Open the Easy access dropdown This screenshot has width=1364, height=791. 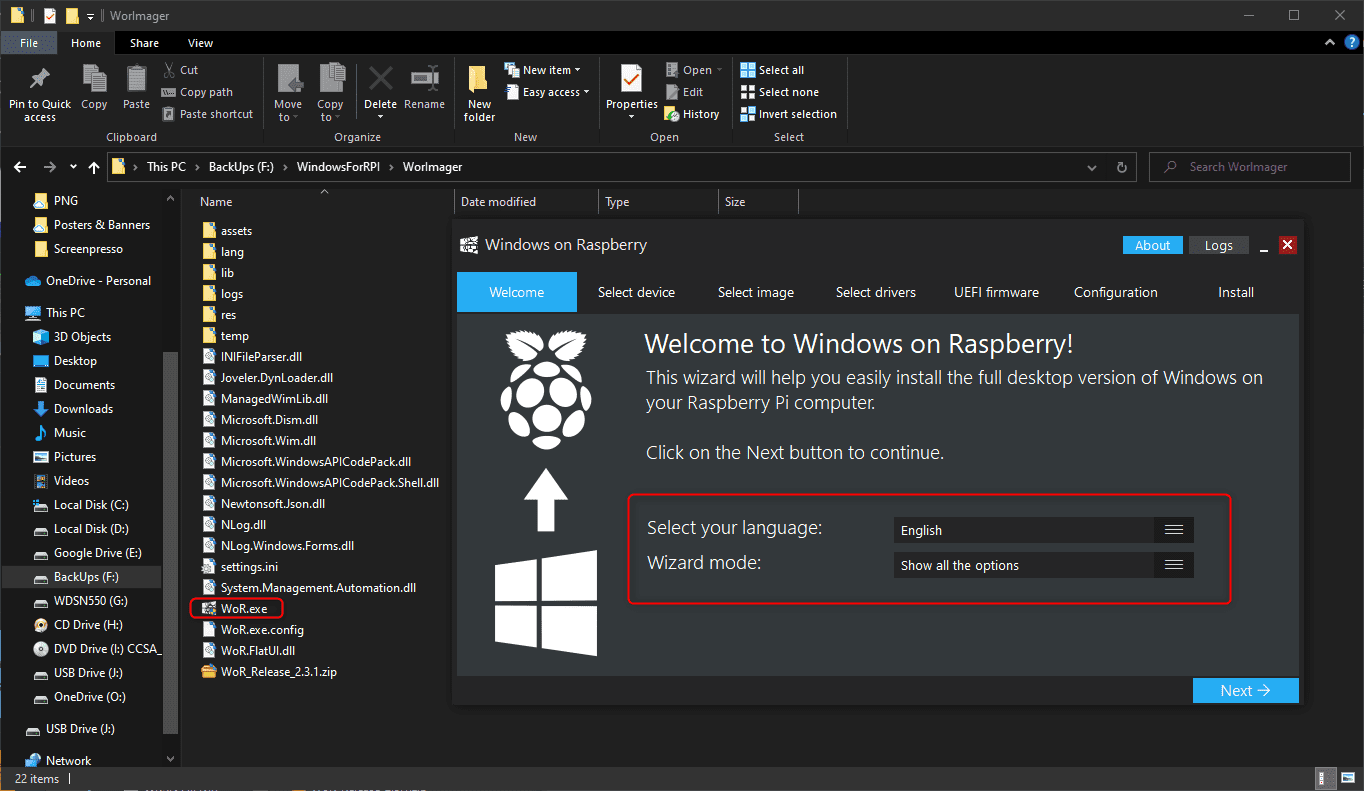click(x=547, y=92)
